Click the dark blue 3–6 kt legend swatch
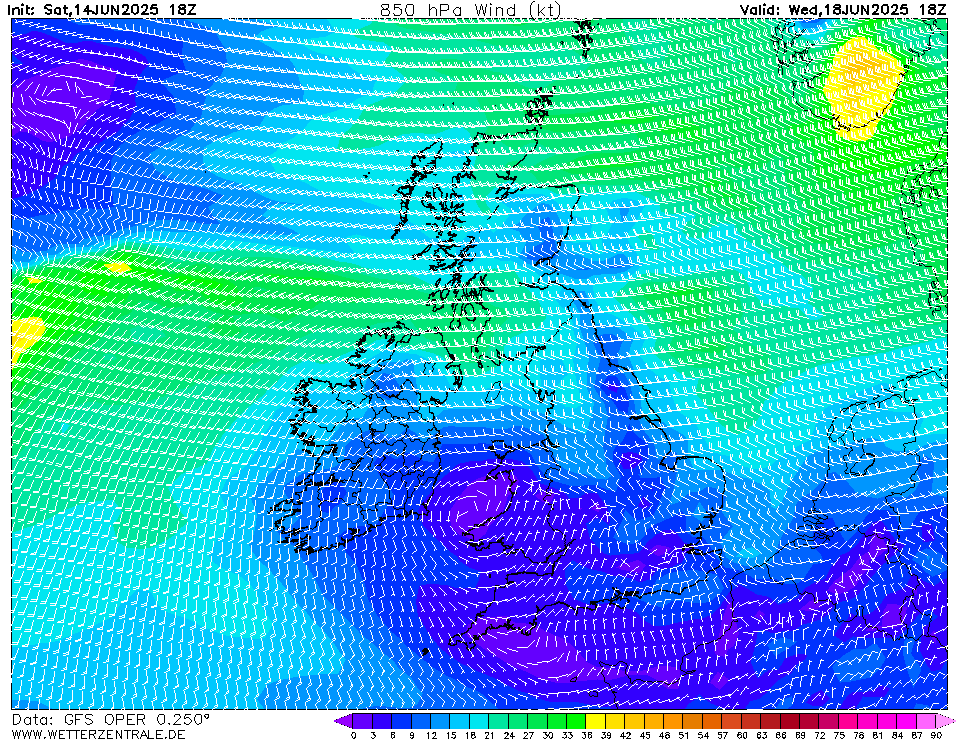Image resolution: width=959 pixels, height=741 pixels. coord(382,721)
